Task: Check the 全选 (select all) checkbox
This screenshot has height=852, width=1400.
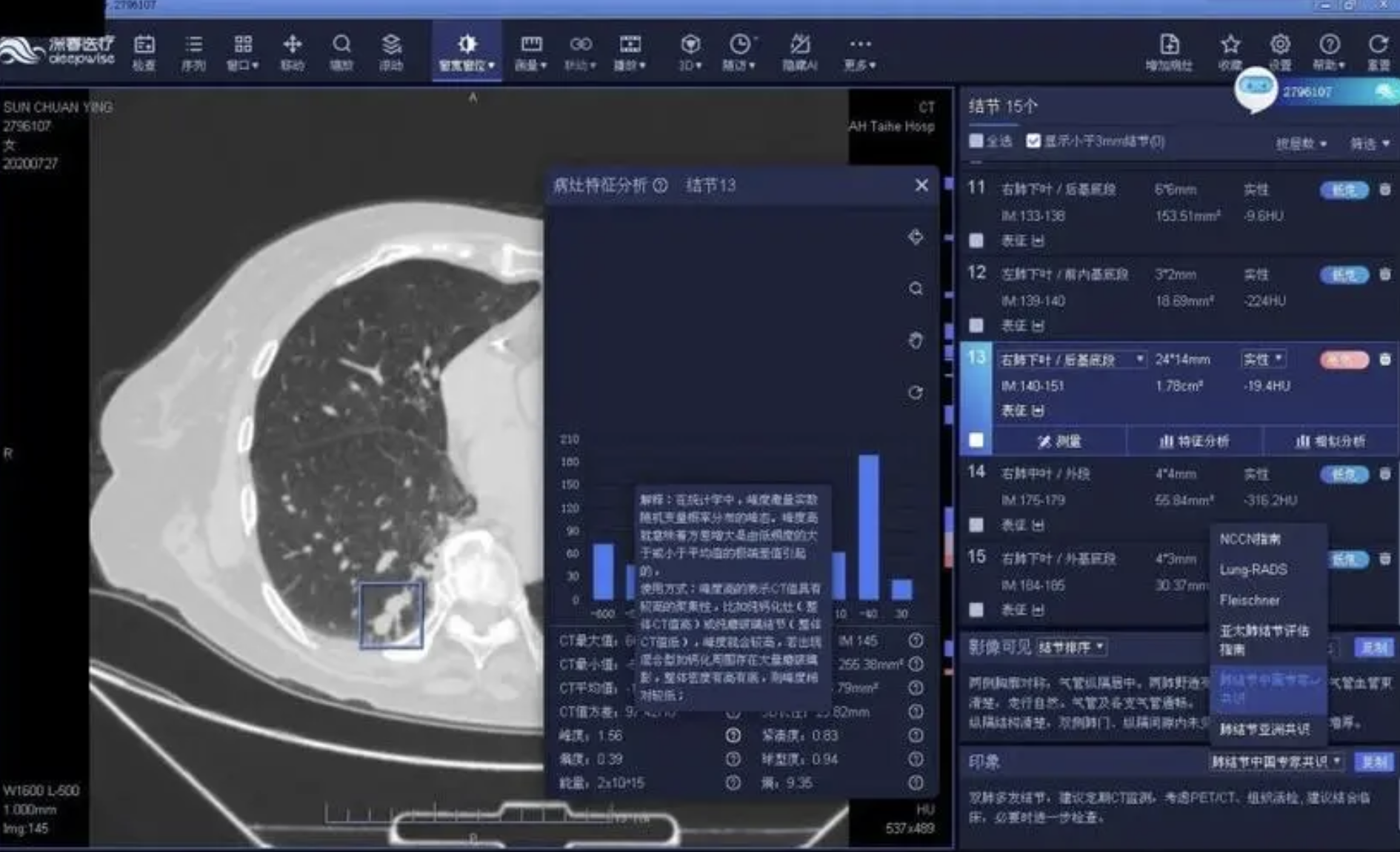Action: pyautogui.click(x=976, y=141)
